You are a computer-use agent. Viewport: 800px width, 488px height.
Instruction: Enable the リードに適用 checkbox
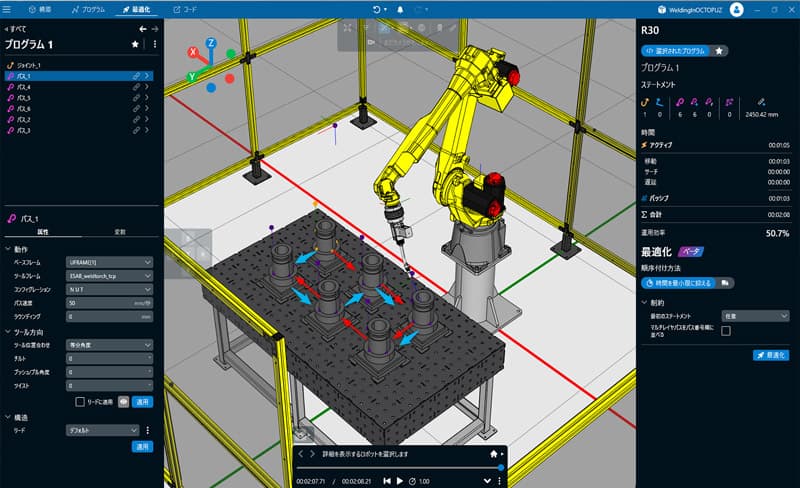click(x=80, y=402)
